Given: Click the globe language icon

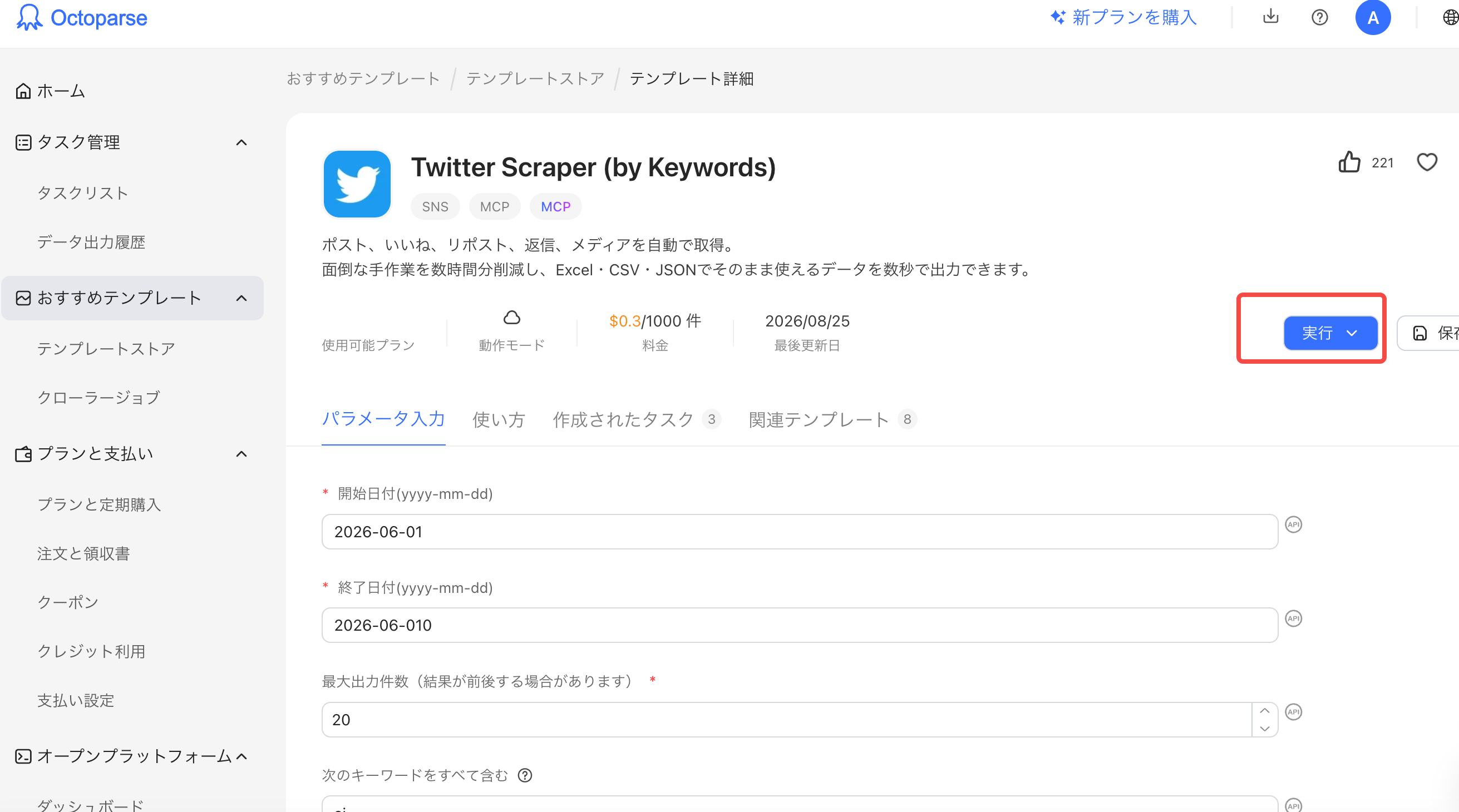Looking at the screenshot, I should click(x=1451, y=18).
